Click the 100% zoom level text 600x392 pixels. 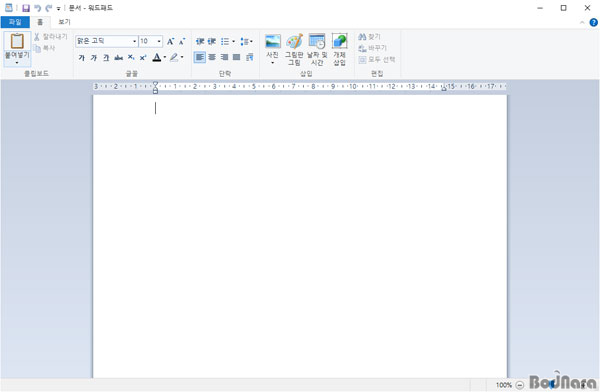(504, 385)
